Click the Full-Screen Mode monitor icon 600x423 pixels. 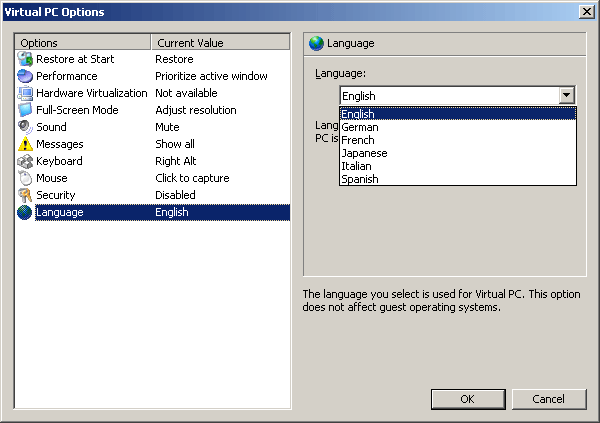[x=25, y=110]
